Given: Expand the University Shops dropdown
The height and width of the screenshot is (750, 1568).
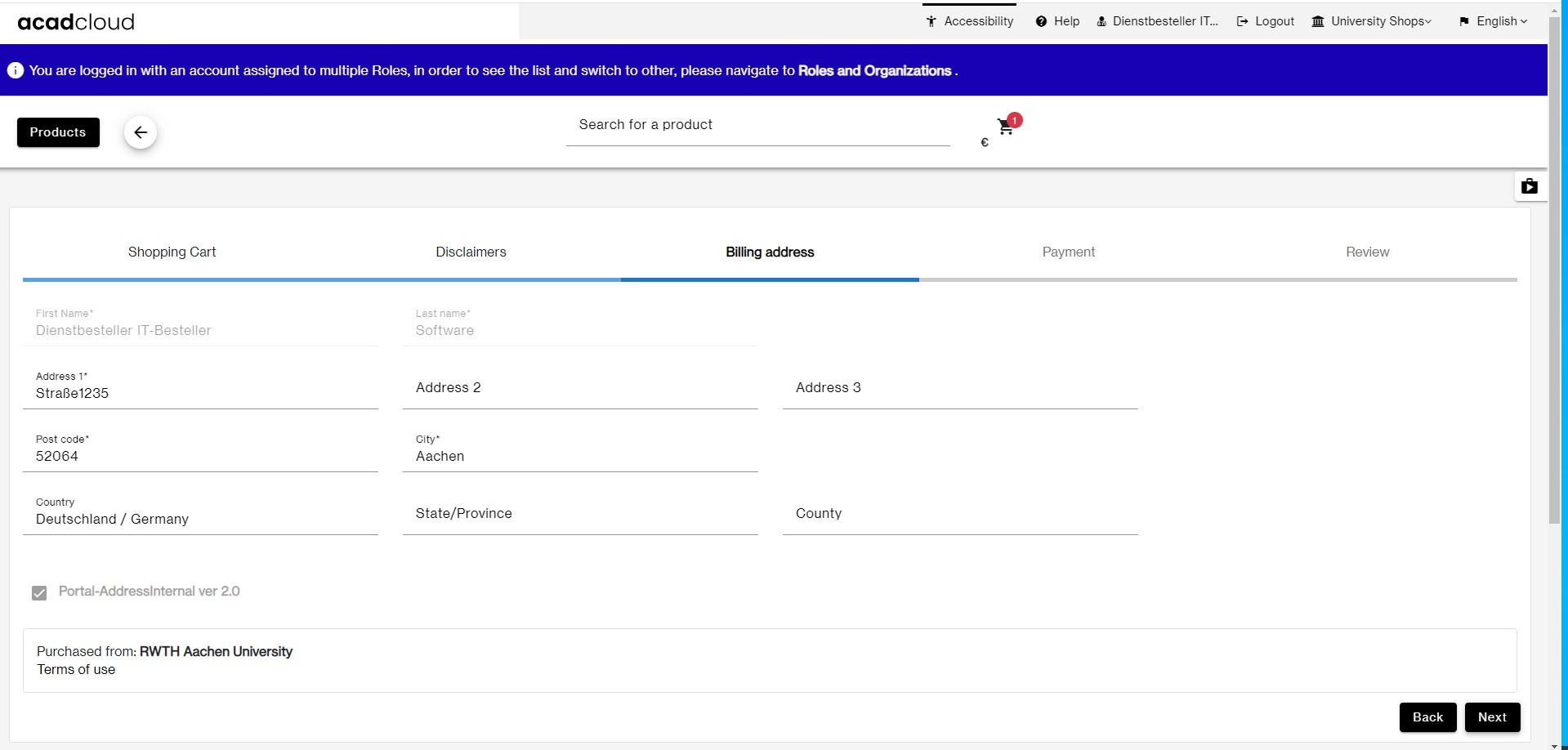Looking at the screenshot, I should coord(1372,21).
